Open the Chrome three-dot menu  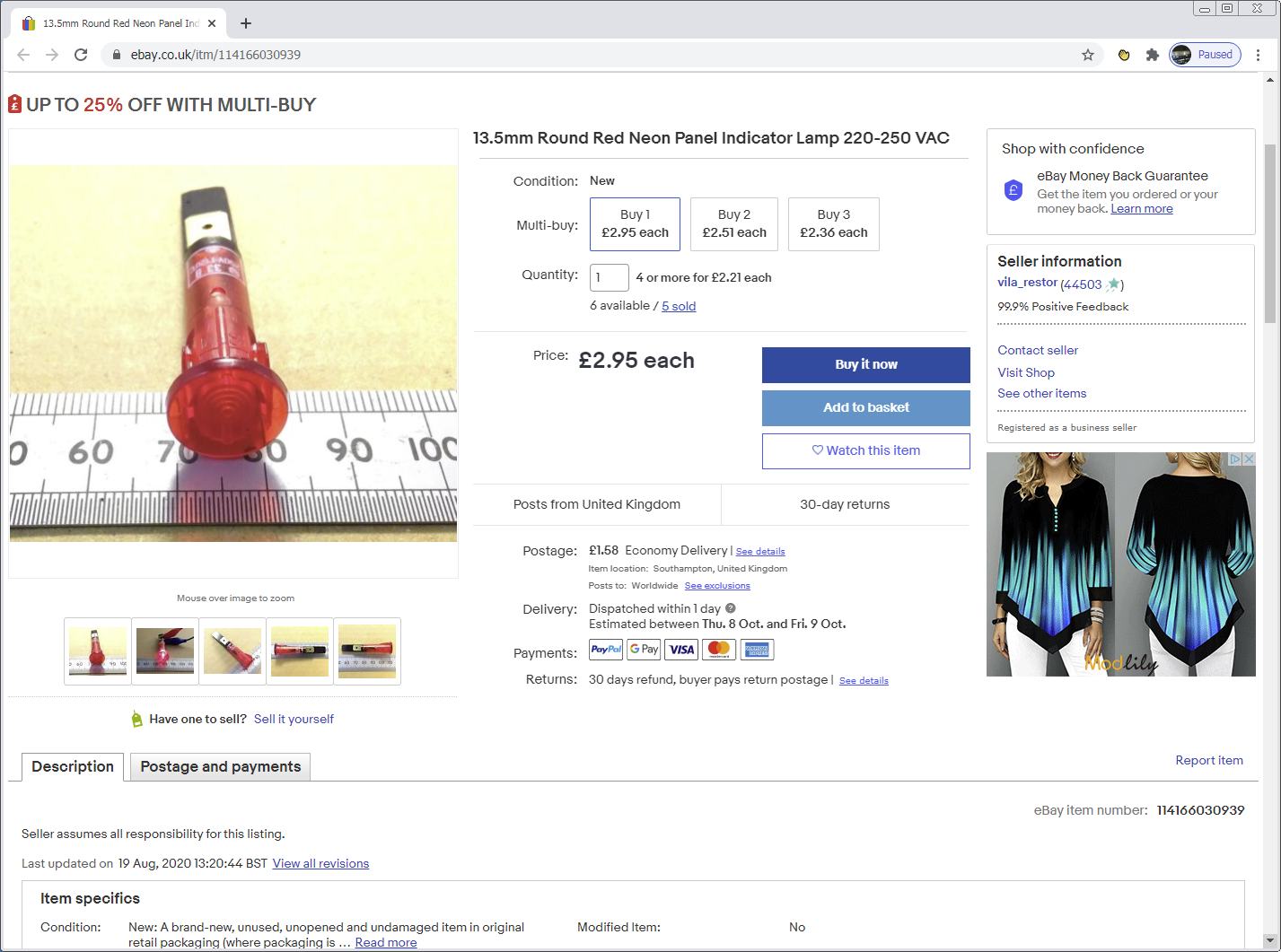(x=1258, y=55)
